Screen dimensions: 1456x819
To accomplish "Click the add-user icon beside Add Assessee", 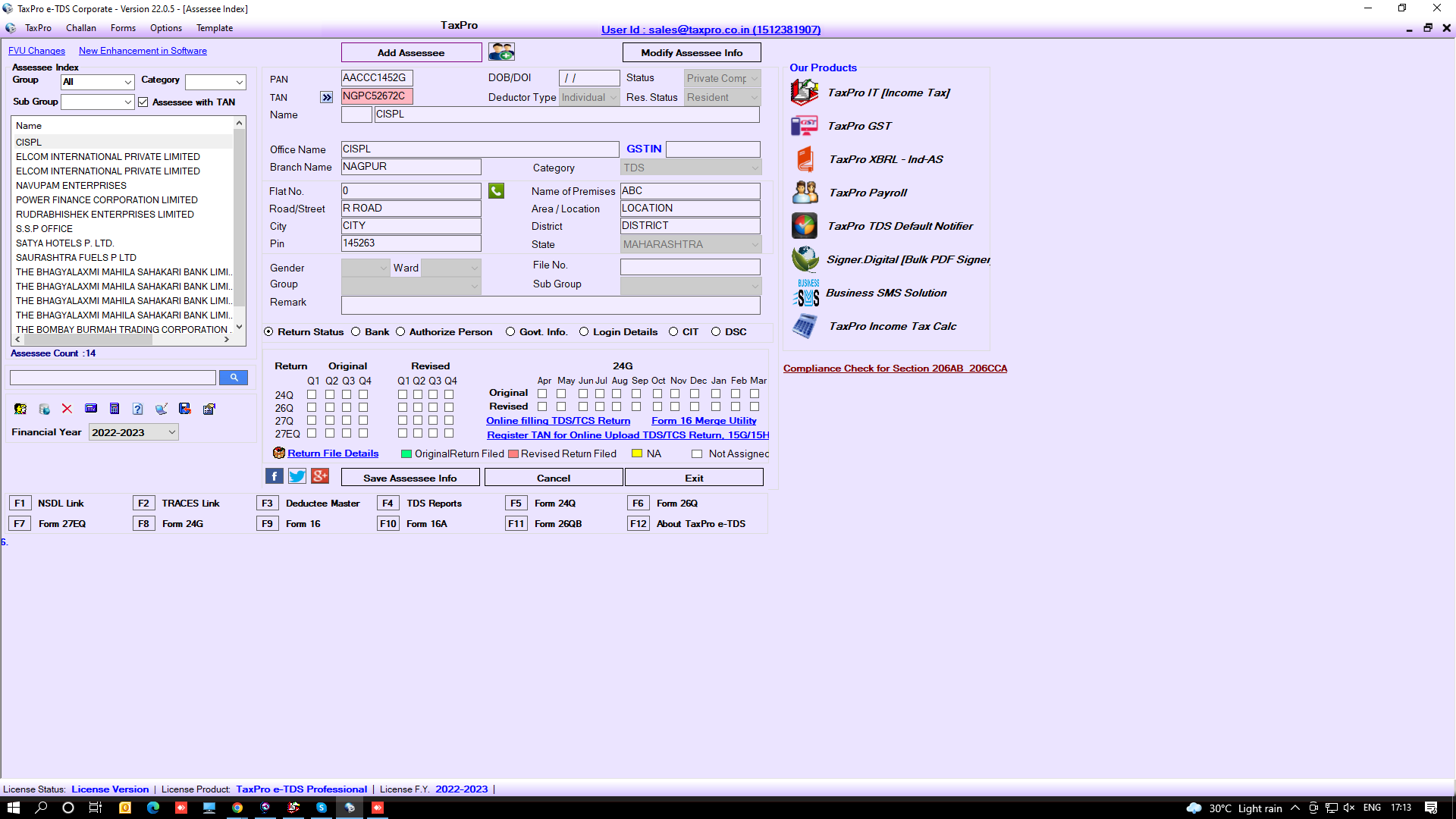I will click(x=501, y=52).
